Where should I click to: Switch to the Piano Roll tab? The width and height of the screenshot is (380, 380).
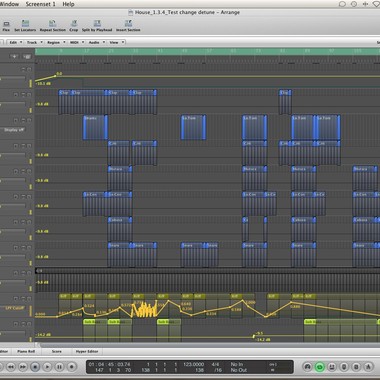click(x=26, y=351)
